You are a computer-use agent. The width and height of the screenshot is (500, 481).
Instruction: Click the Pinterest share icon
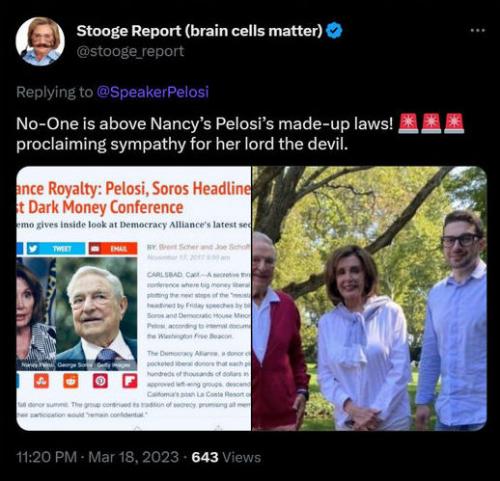click(x=100, y=381)
